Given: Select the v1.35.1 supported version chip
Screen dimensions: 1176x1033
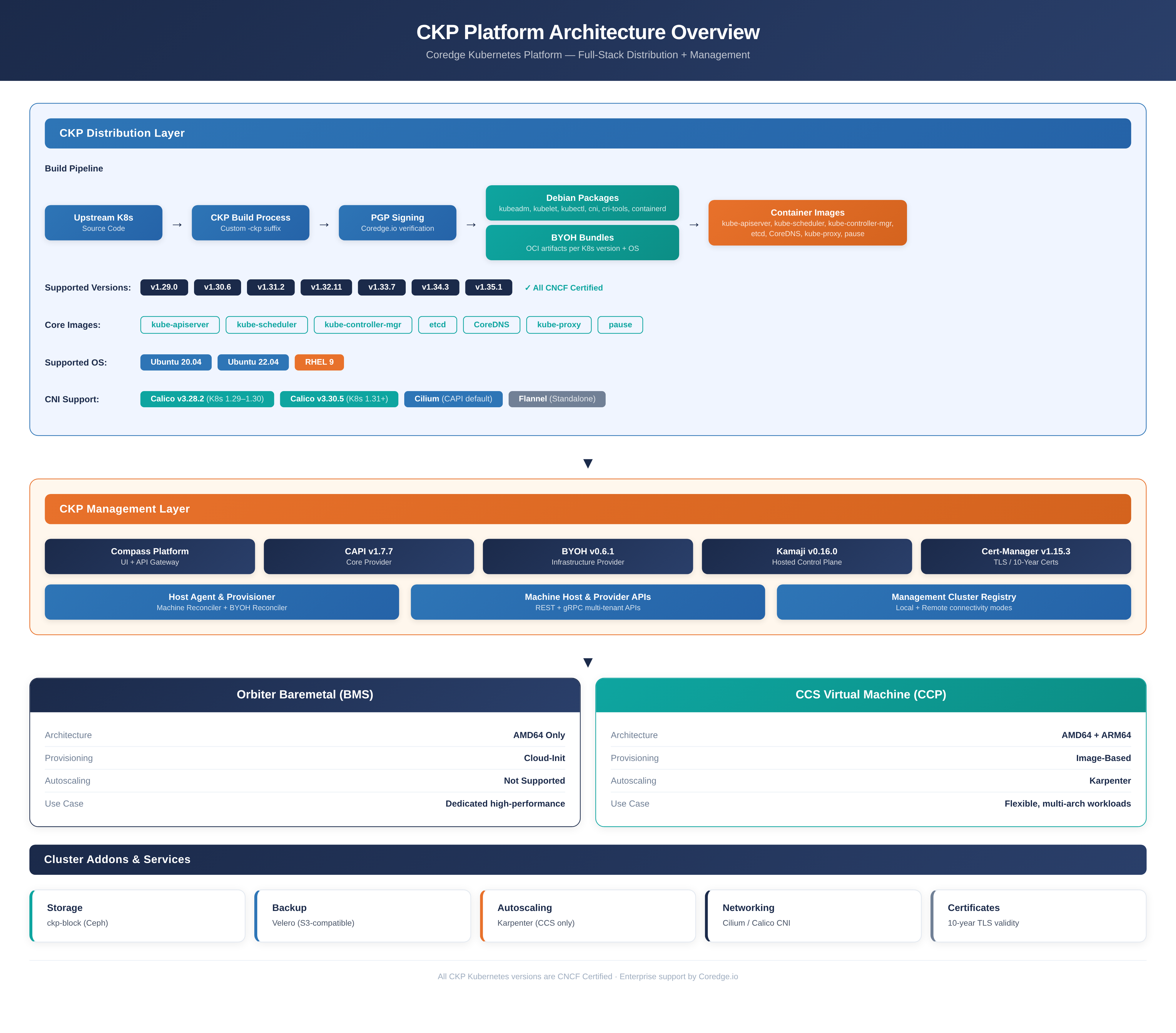Looking at the screenshot, I should point(488,287).
